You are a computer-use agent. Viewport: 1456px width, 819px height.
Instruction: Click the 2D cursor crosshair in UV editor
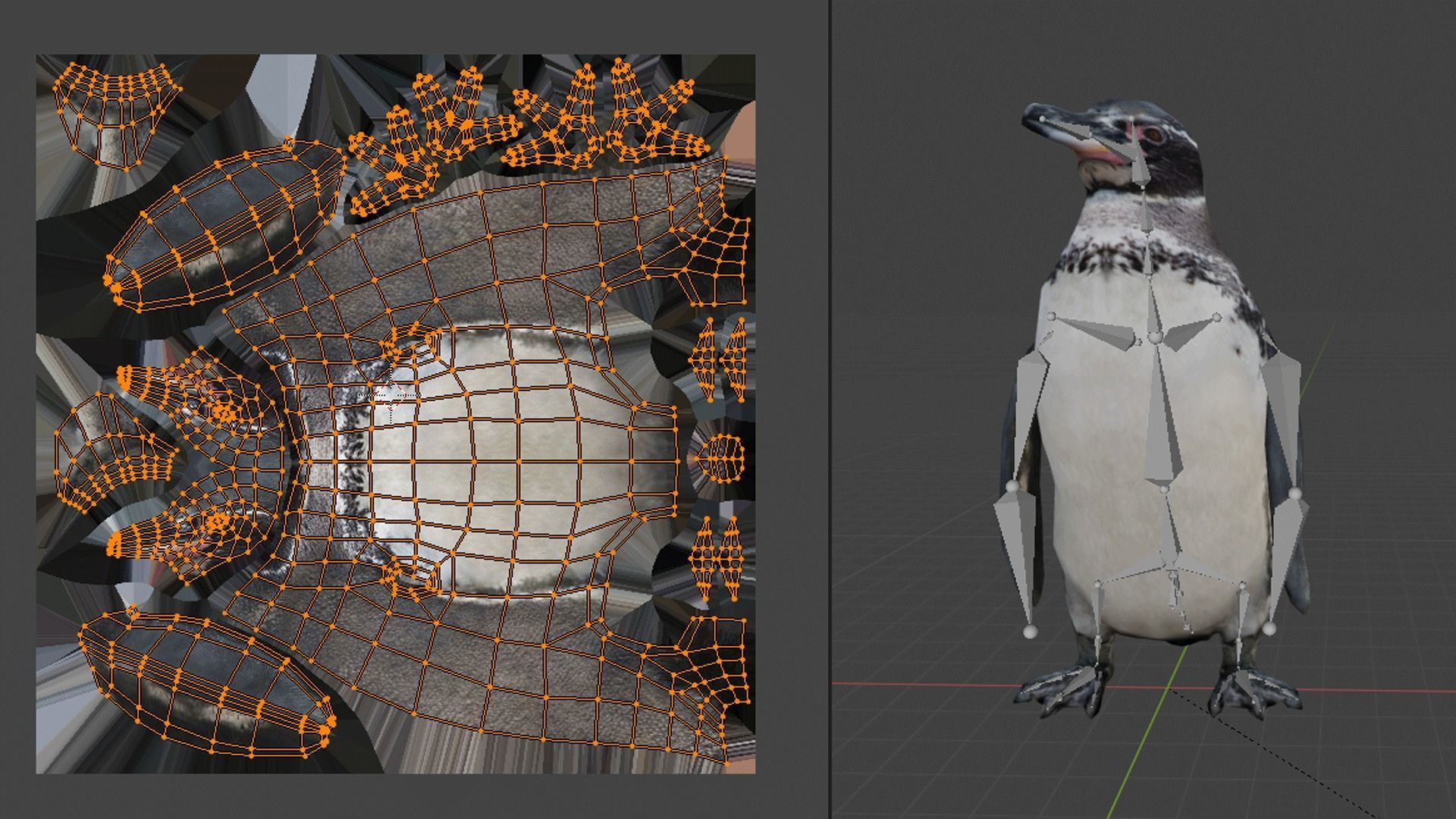(x=391, y=396)
